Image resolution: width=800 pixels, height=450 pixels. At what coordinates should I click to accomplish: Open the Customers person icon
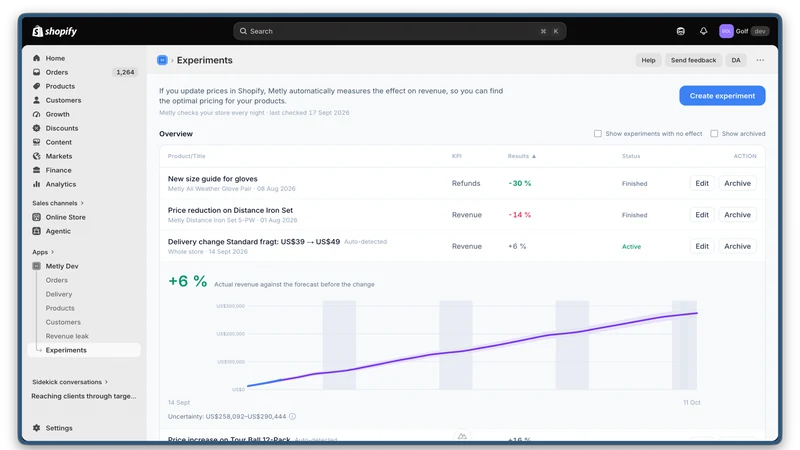coord(36,100)
